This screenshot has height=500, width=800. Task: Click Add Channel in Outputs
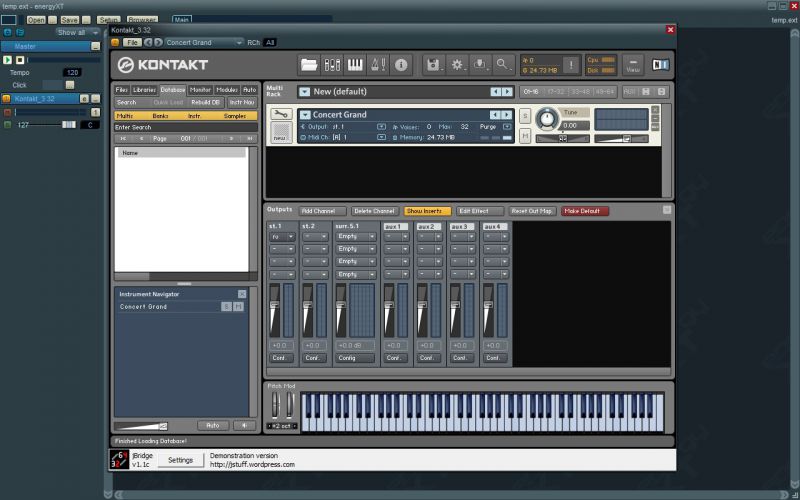pyautogui.click(x=322, y=211)
